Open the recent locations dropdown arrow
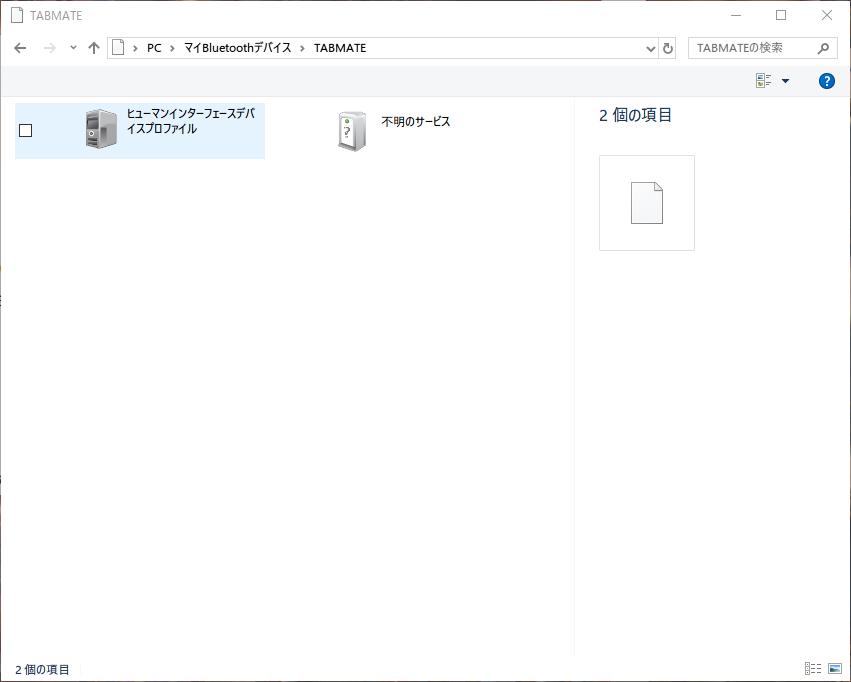This screenshot has height=682, width=851. point(73,48)
